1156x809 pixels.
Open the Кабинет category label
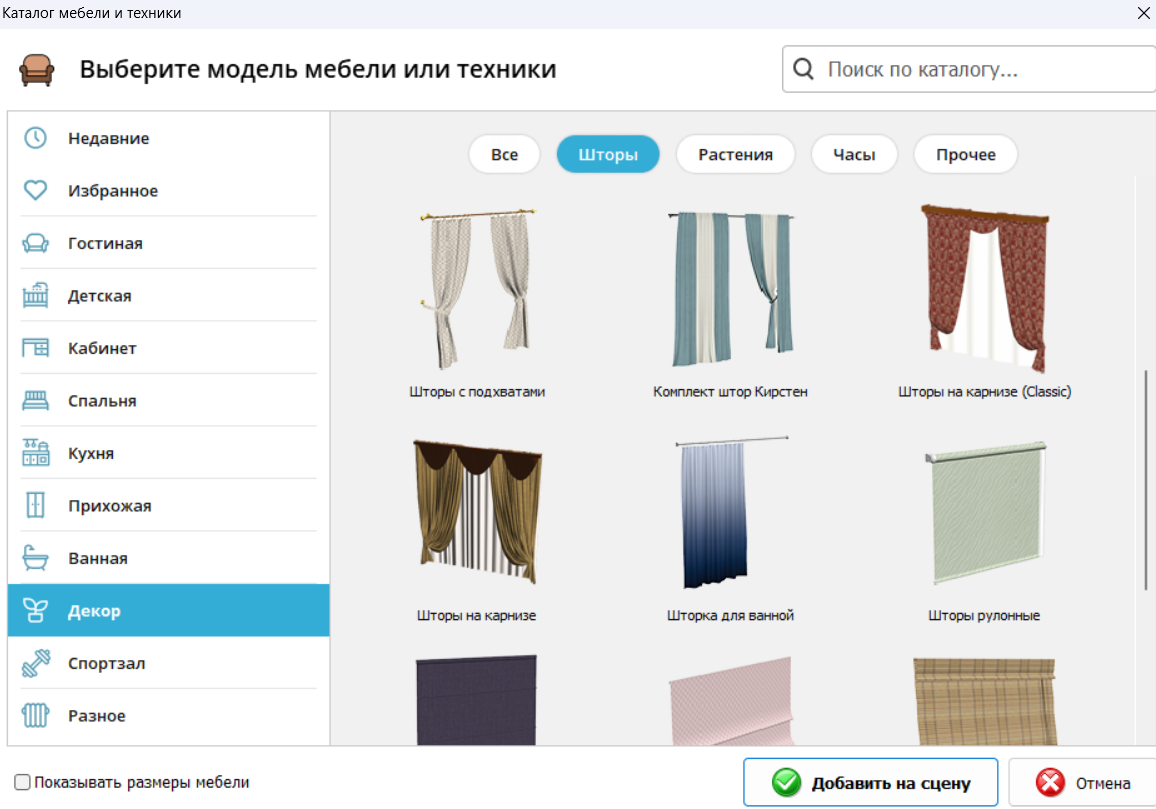pyautogui.click(x=102, y=348)
